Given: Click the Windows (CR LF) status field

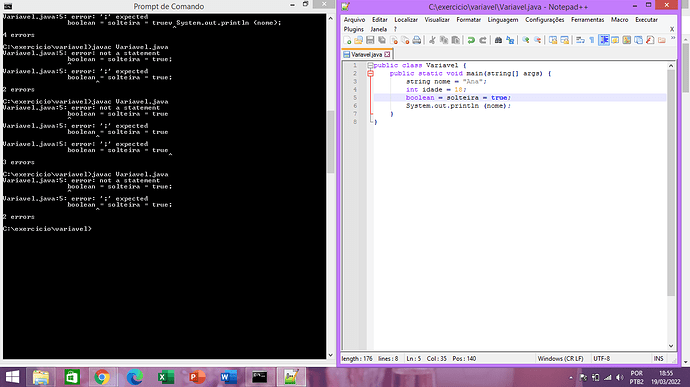Looking at the screenshot, I should click(560, 358).
